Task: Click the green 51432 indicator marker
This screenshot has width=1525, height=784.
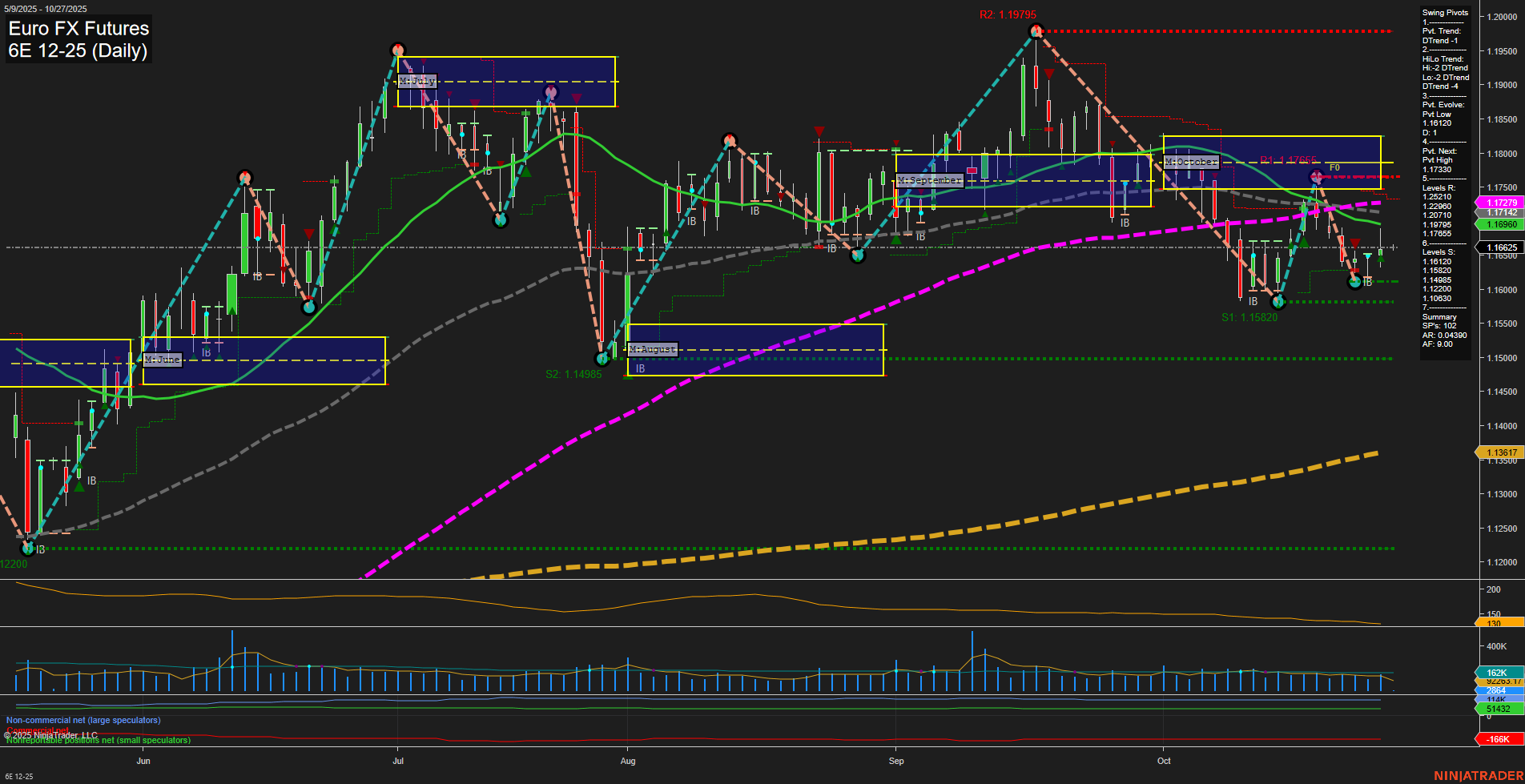Action: coord(1497,709)
